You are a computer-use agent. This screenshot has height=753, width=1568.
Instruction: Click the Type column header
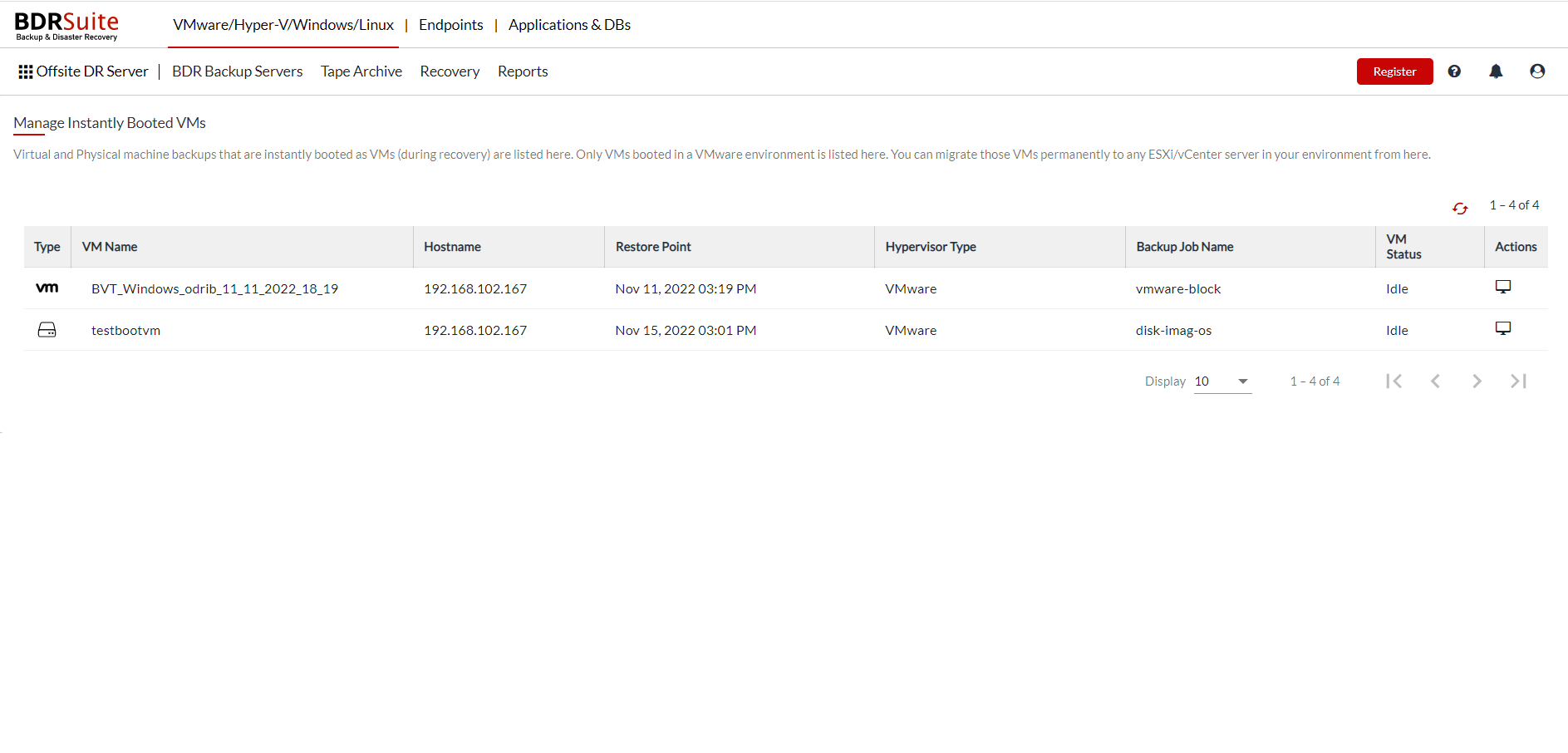point(47,247)
